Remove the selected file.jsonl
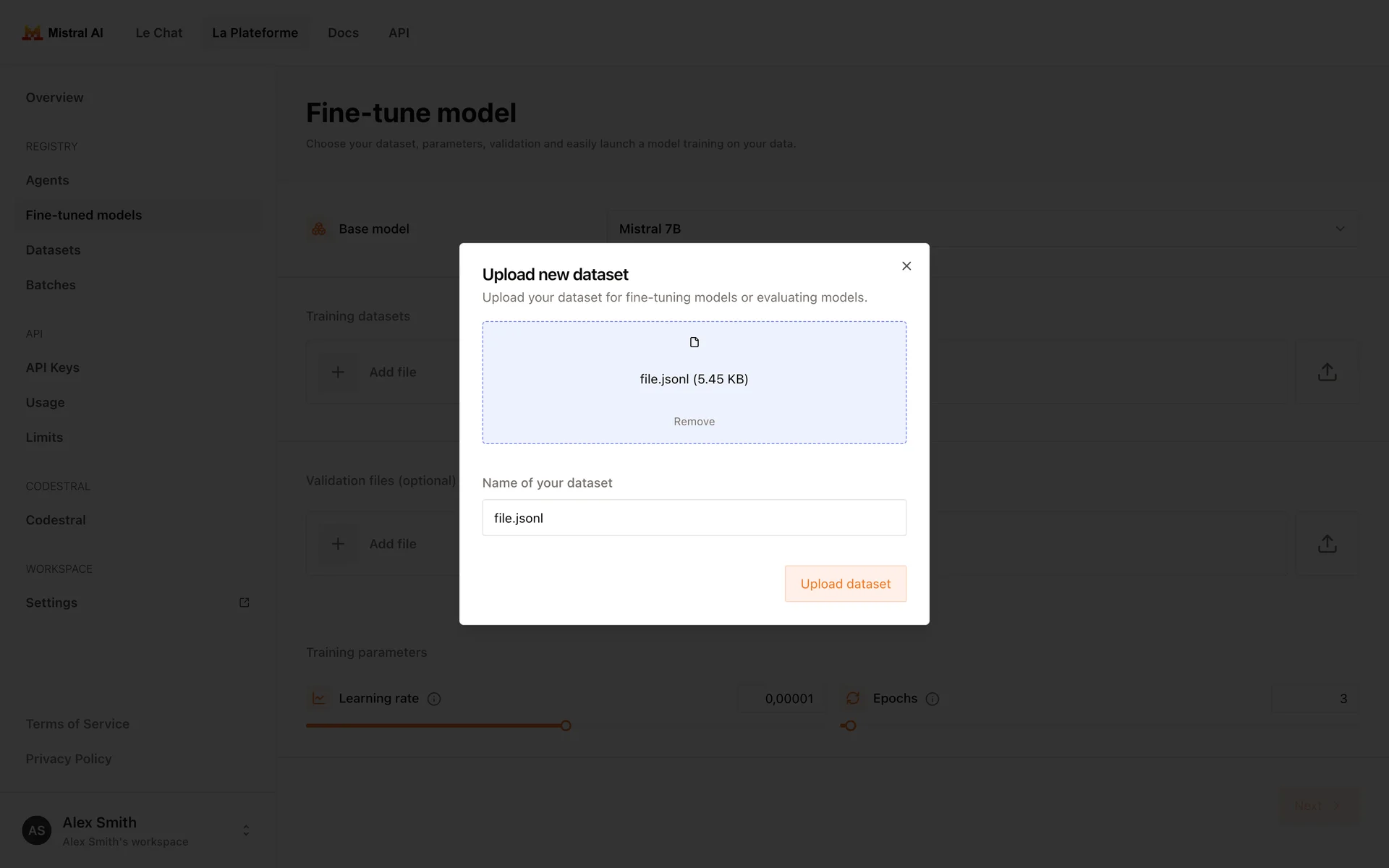Viewport: 1389px width, 868px height. [694, 422]
